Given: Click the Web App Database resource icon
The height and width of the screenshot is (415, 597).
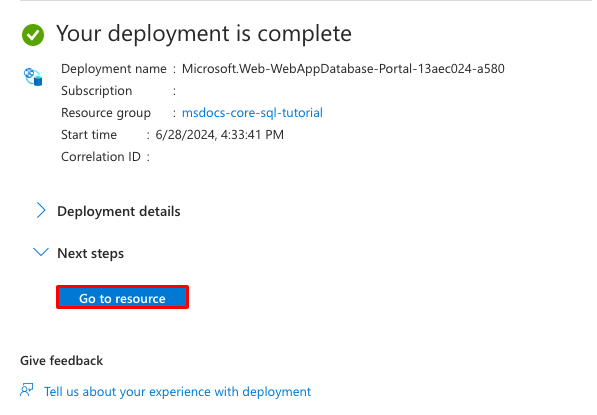Looking at the screenshot, I should 33,77.
